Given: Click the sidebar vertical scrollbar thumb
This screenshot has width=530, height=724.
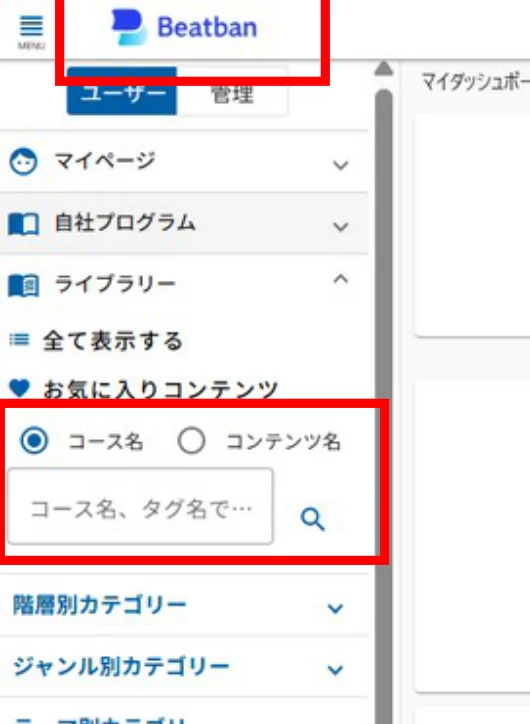Looking at the screenshot, I should coord(384,406).
